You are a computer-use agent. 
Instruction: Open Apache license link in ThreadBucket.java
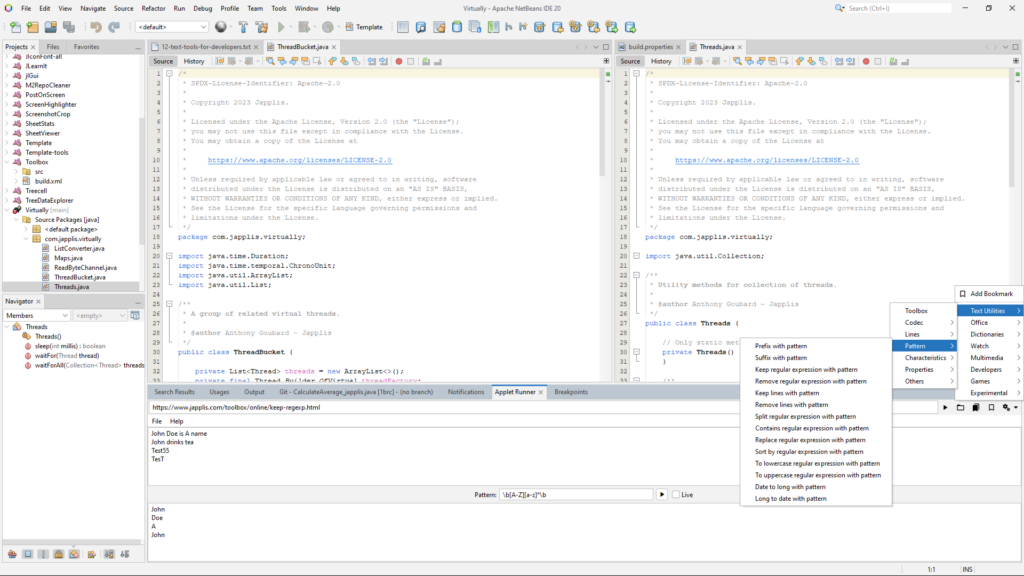[x=300, y=160]
